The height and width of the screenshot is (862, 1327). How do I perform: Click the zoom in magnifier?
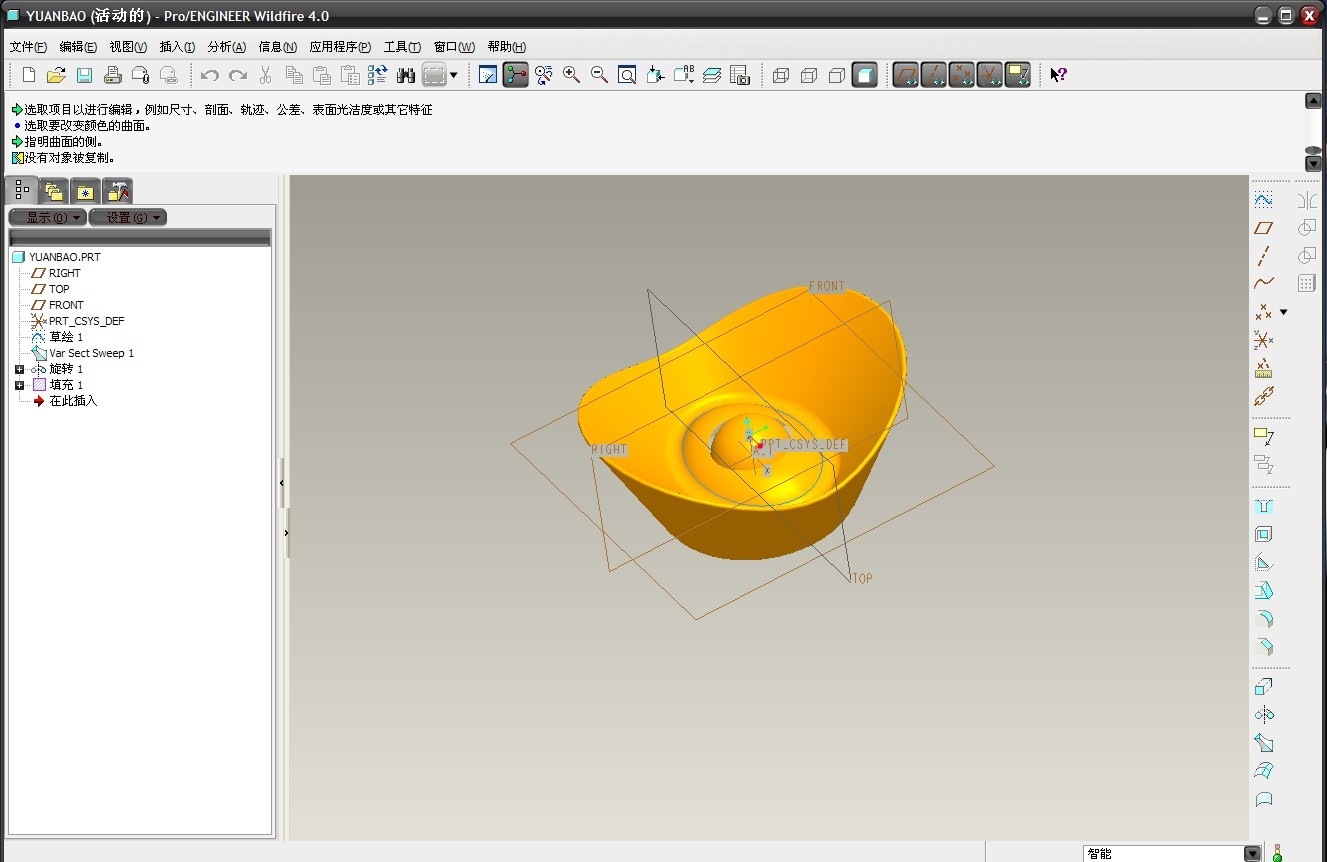pyautogui.click(x=572, y=75)
